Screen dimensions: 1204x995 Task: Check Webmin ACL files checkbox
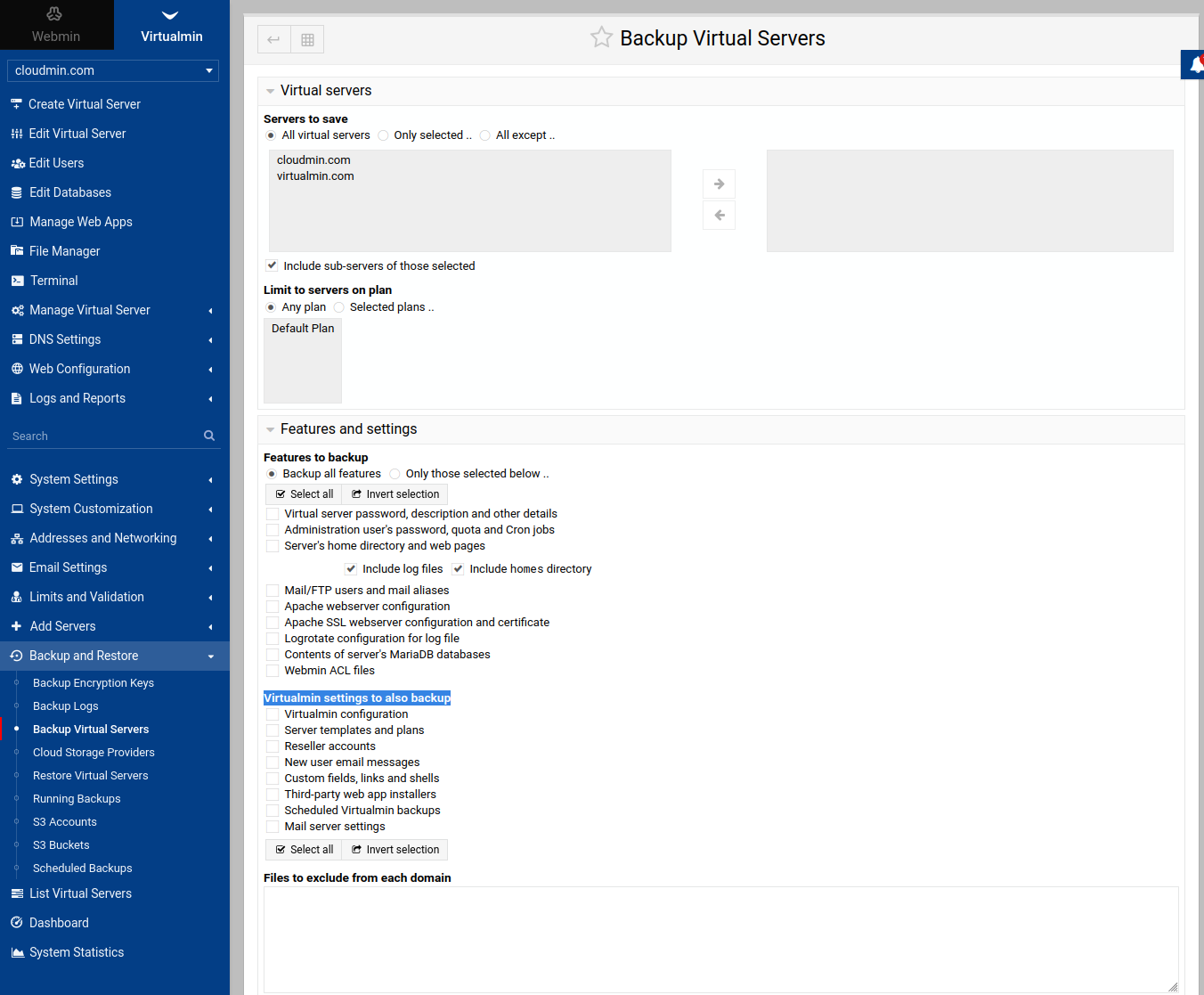point(273,670)
